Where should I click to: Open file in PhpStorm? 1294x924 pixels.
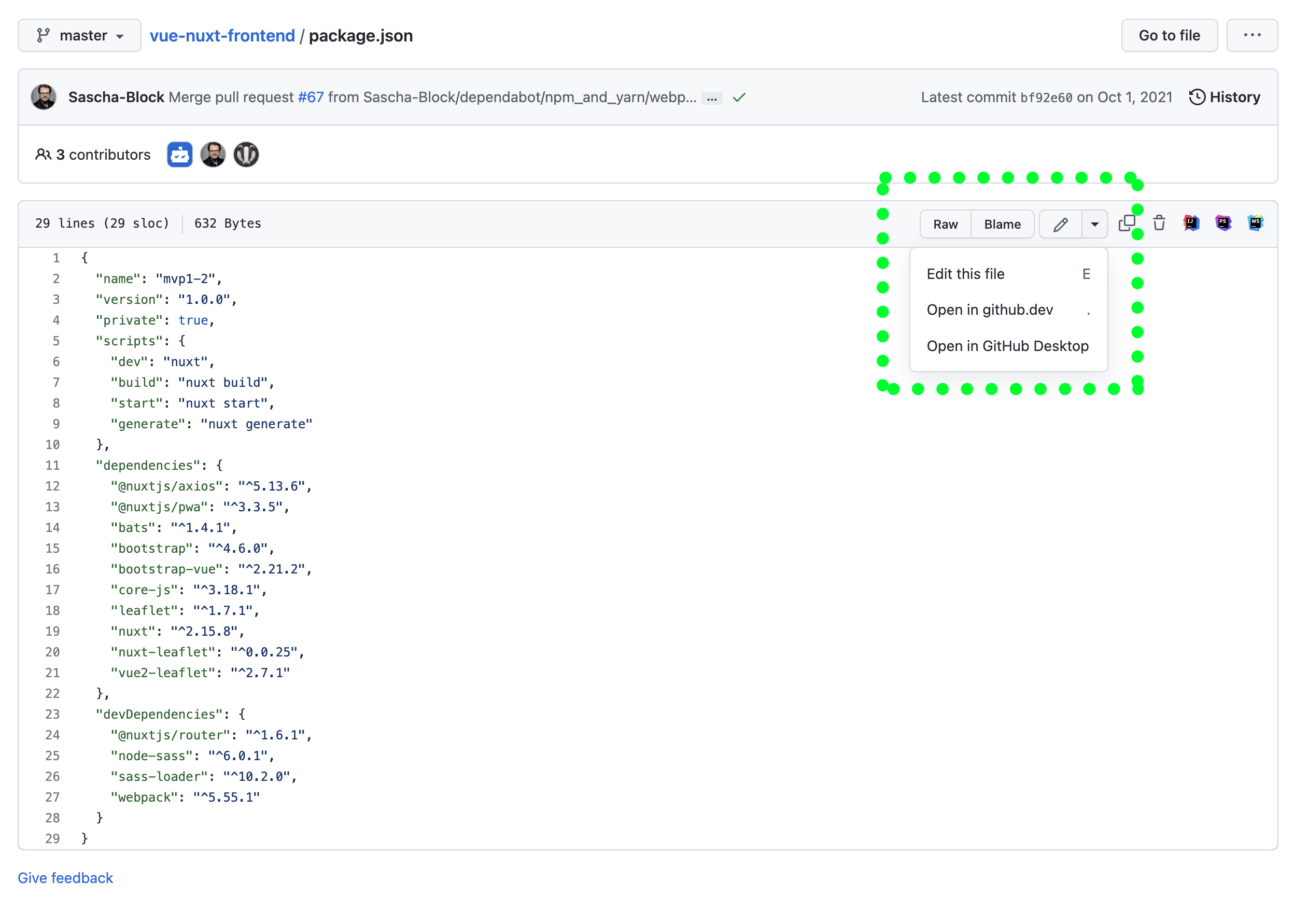point(1223,223)
